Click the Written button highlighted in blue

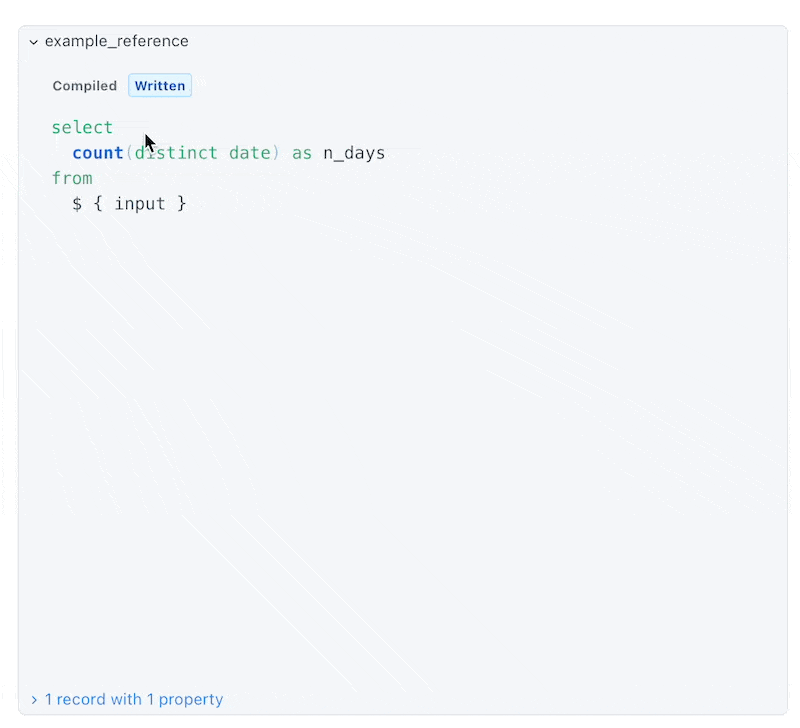160,86
